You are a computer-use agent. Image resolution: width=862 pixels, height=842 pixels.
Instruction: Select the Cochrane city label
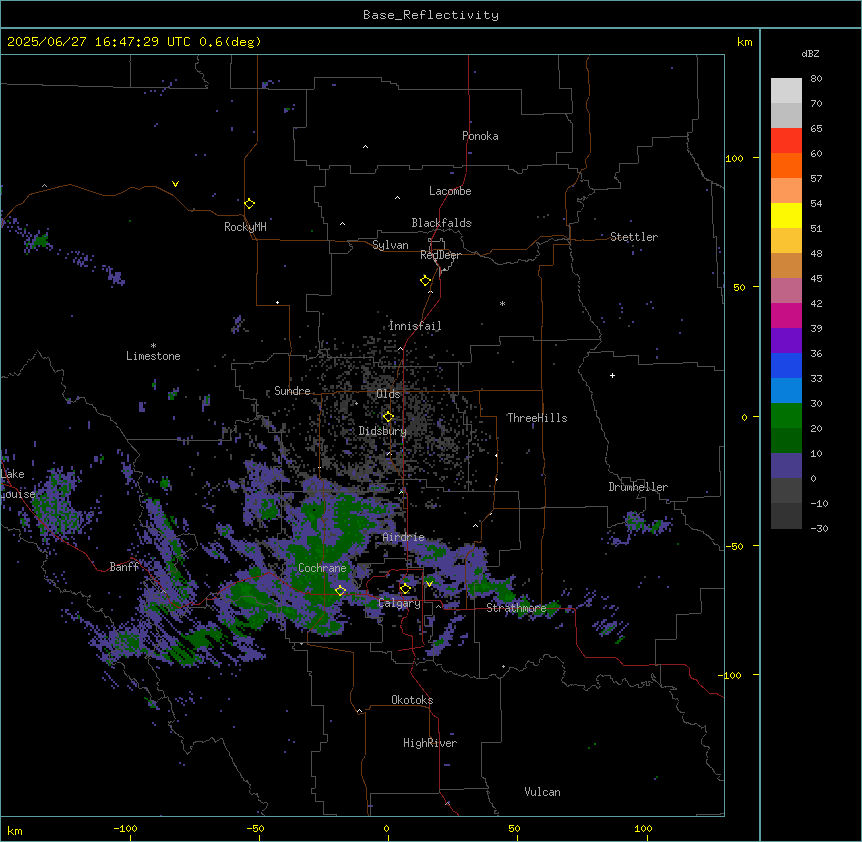[x=322, y=568]
